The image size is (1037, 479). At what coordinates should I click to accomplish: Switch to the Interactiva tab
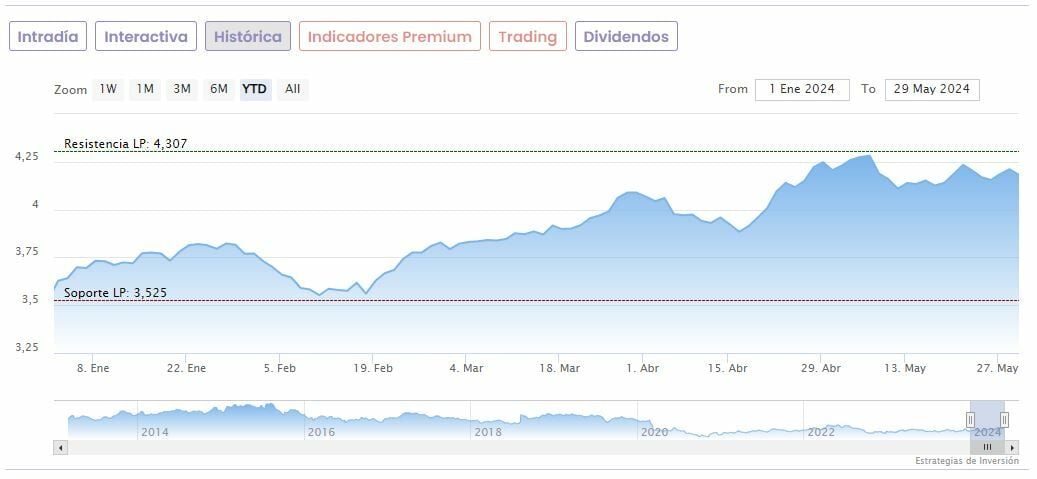click(146, 37)
